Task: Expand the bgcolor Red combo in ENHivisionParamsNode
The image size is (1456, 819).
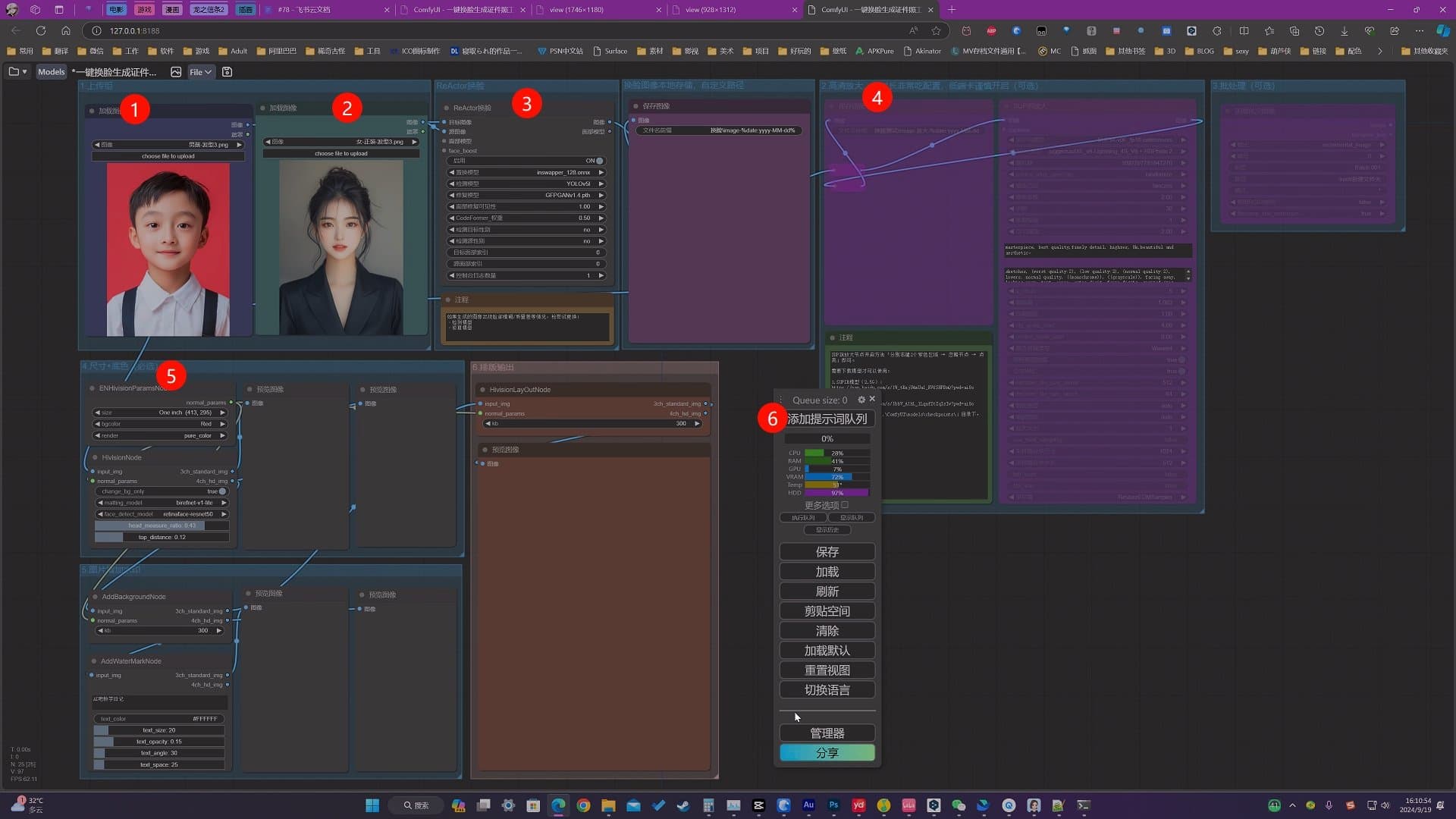Action: tap(161, 424)
